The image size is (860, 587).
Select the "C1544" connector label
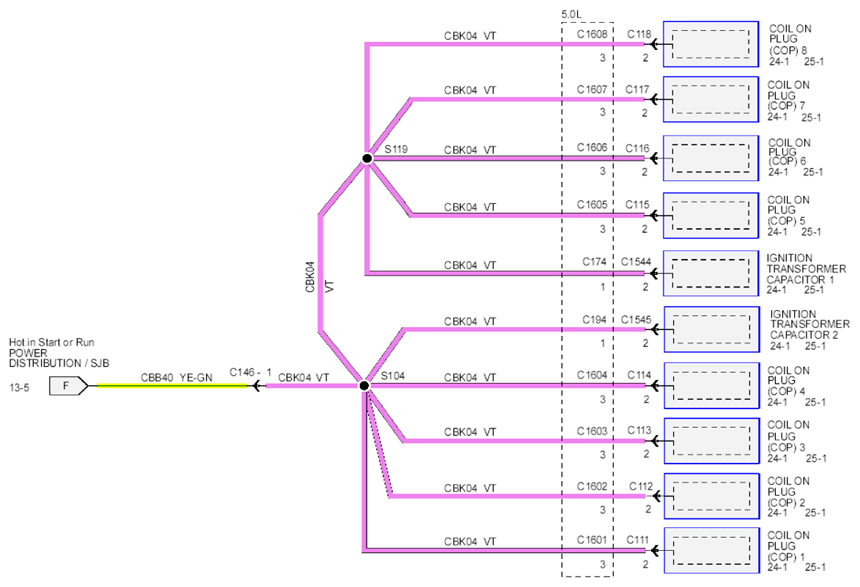[636, 262]
